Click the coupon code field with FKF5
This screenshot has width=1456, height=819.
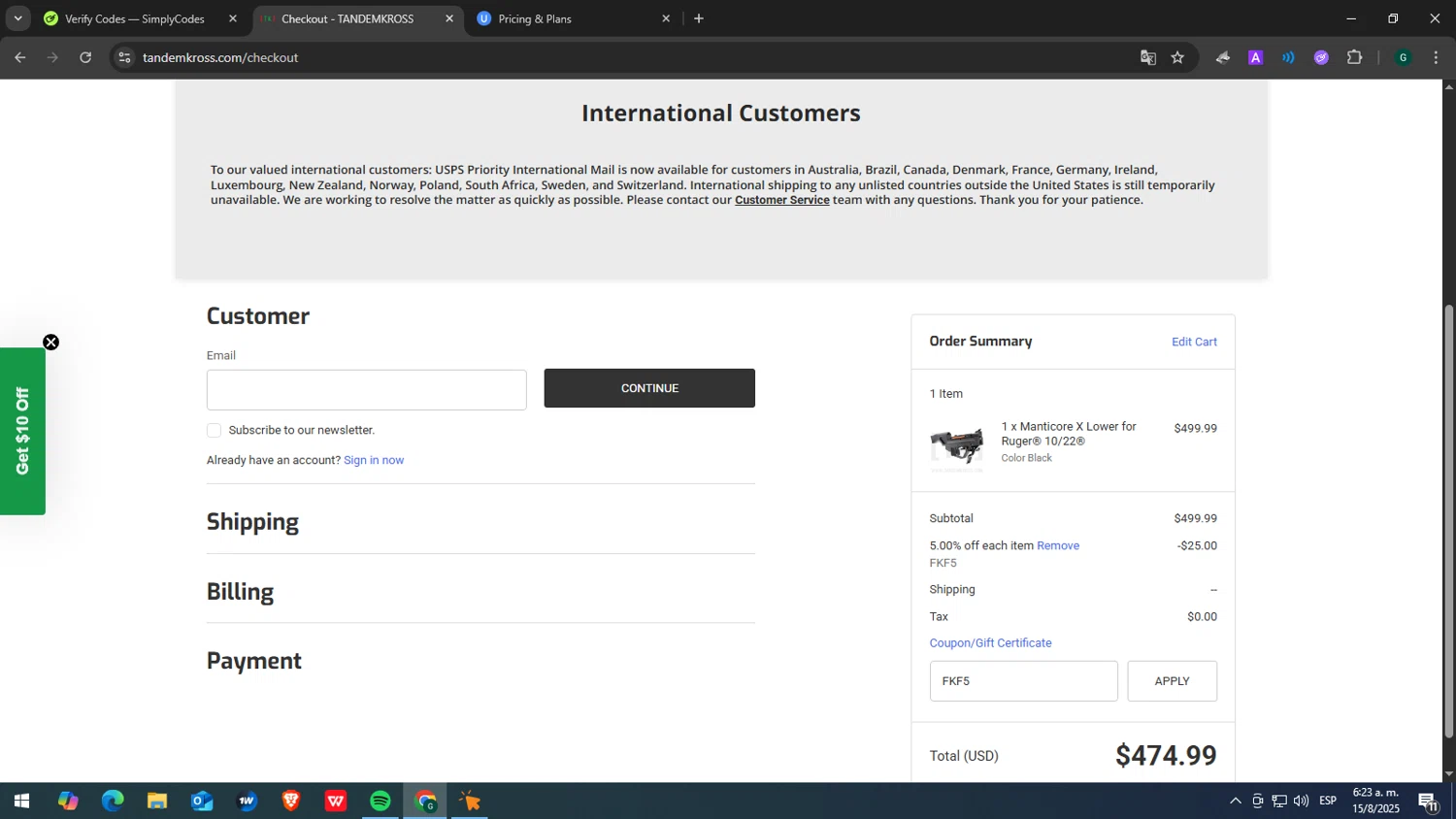(x=1023, y=681)
